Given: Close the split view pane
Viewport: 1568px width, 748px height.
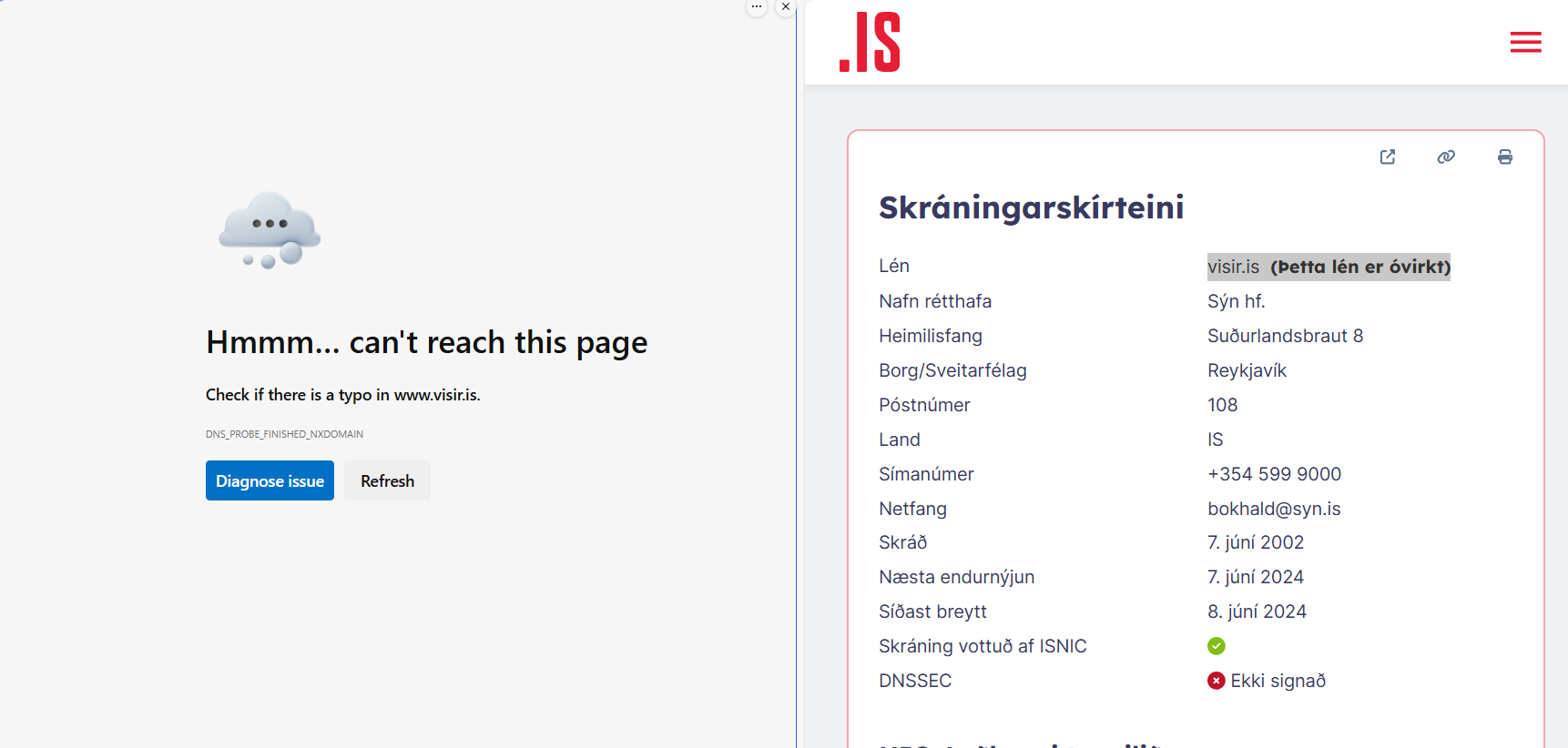Looking at the screenshot, I should pos(786,7).
